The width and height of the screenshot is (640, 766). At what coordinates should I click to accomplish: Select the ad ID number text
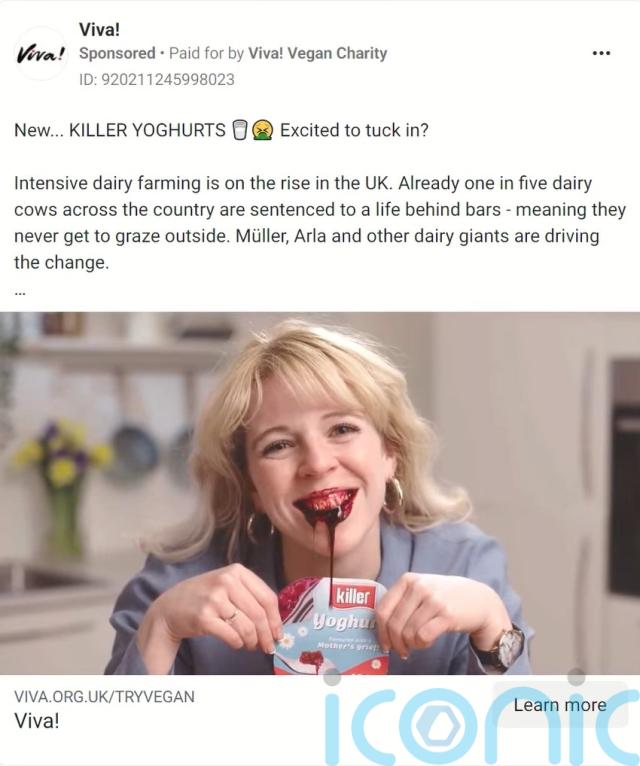click(157, 80)
